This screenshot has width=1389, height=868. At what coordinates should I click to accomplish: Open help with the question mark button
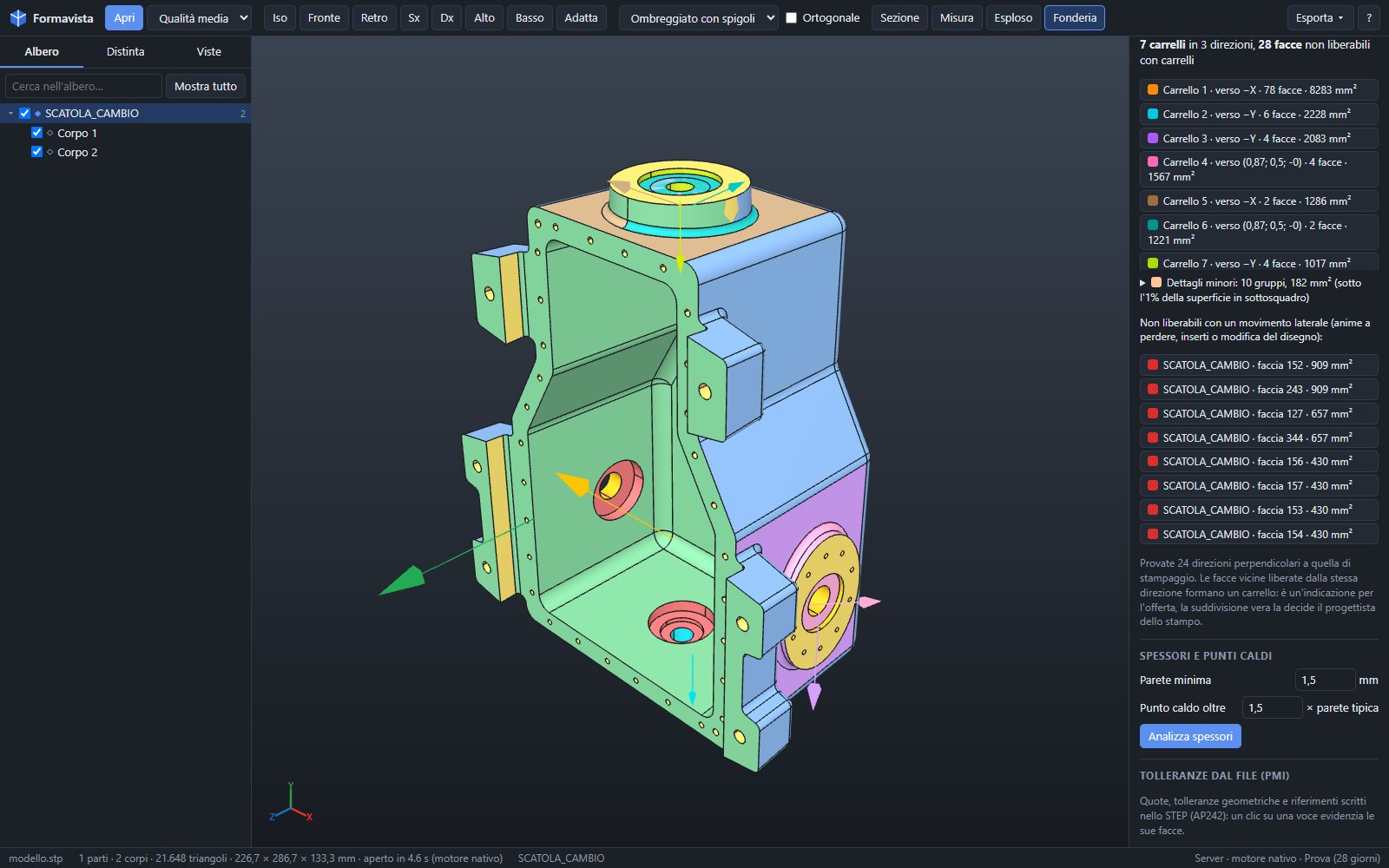[x=1369, y=17]
